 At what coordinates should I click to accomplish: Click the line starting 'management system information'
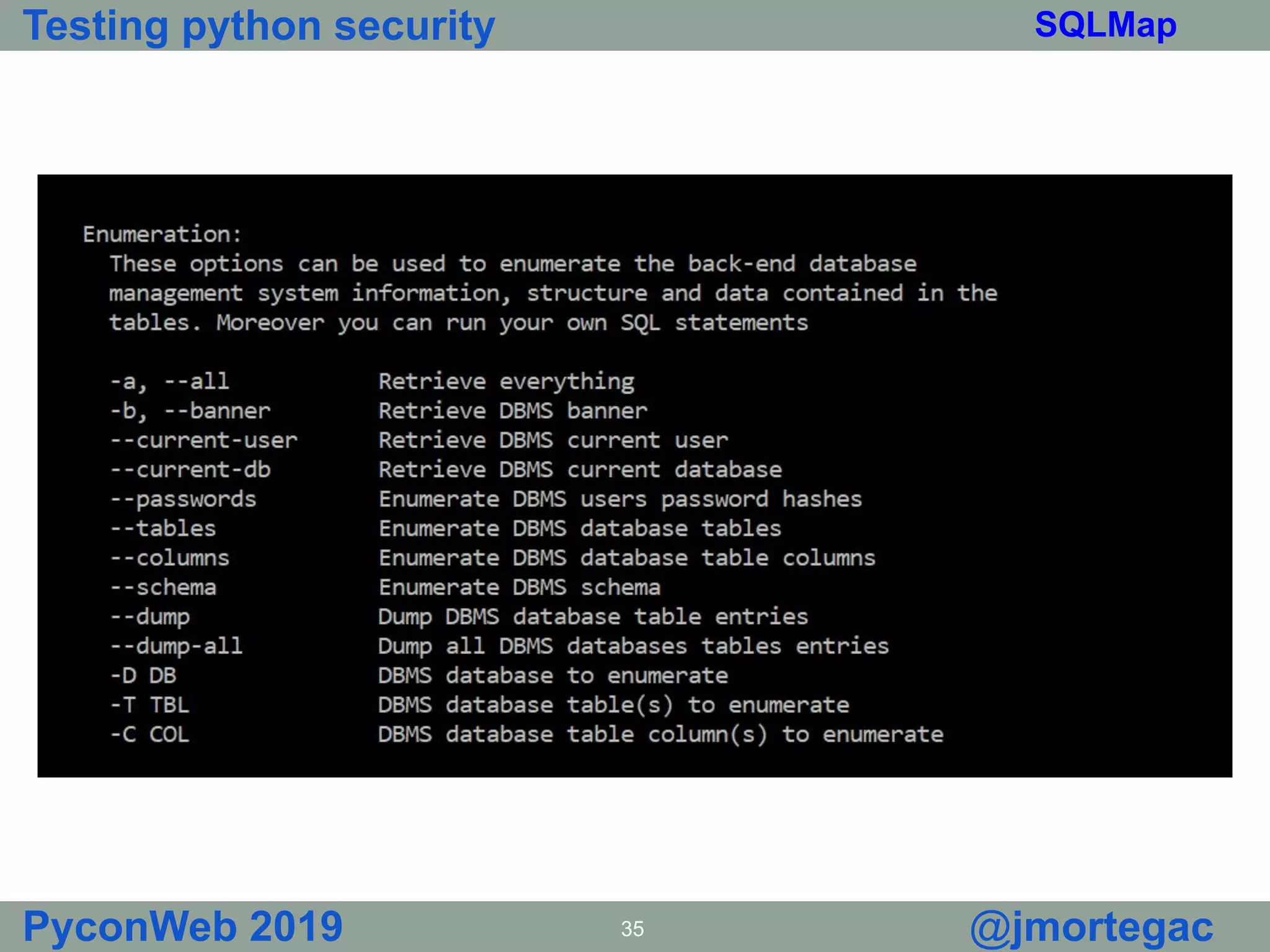coord(554,294)
